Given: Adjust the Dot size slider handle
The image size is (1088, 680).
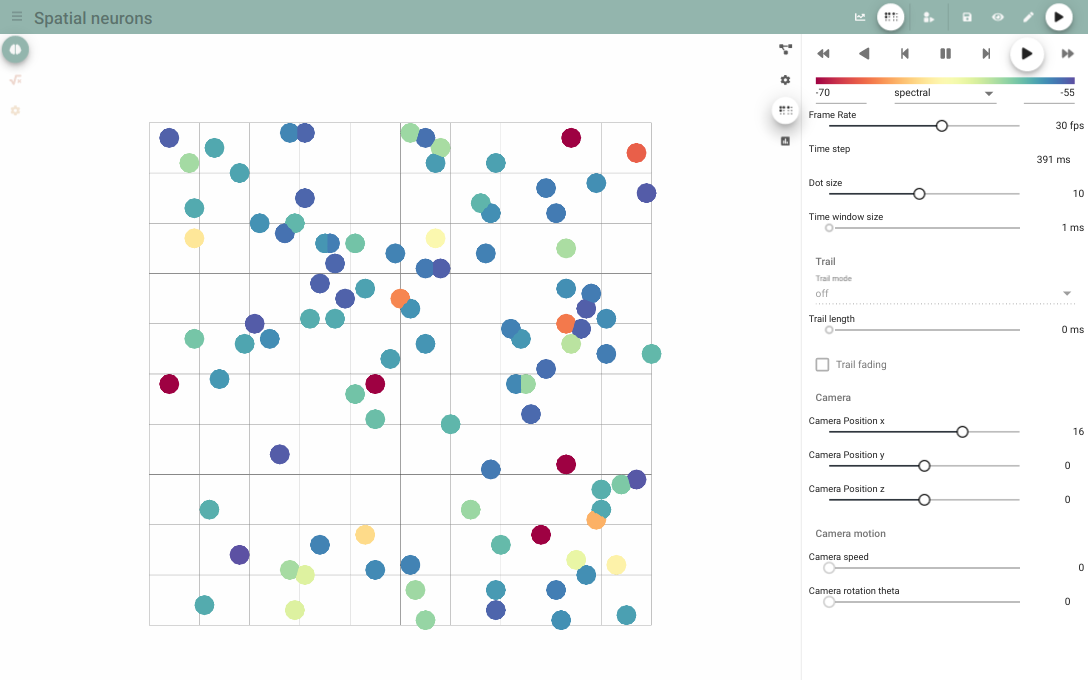Looking at the screenshot, I should pos(919,194).
